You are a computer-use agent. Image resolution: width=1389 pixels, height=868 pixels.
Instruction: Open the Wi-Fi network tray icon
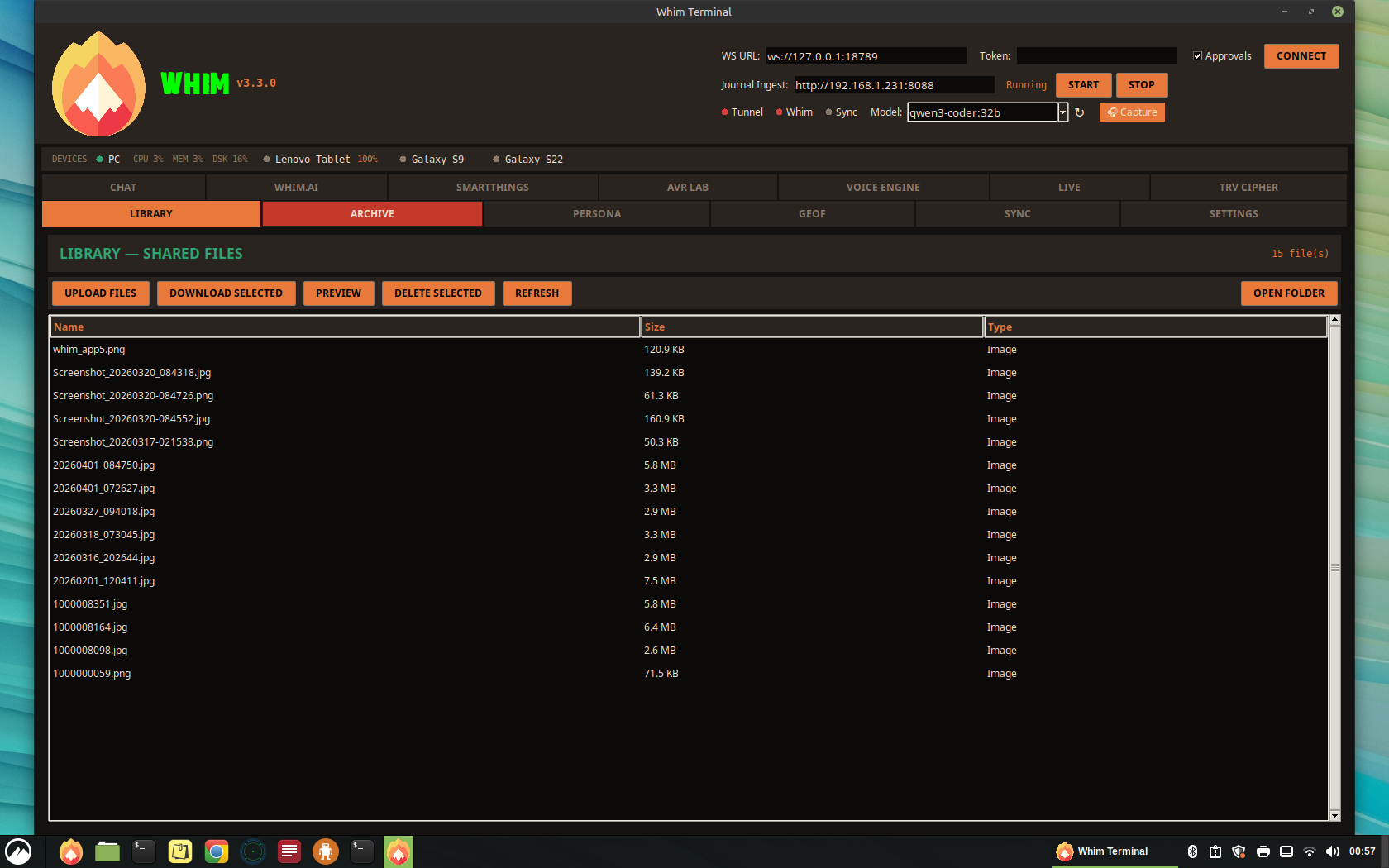(1309, 851)
